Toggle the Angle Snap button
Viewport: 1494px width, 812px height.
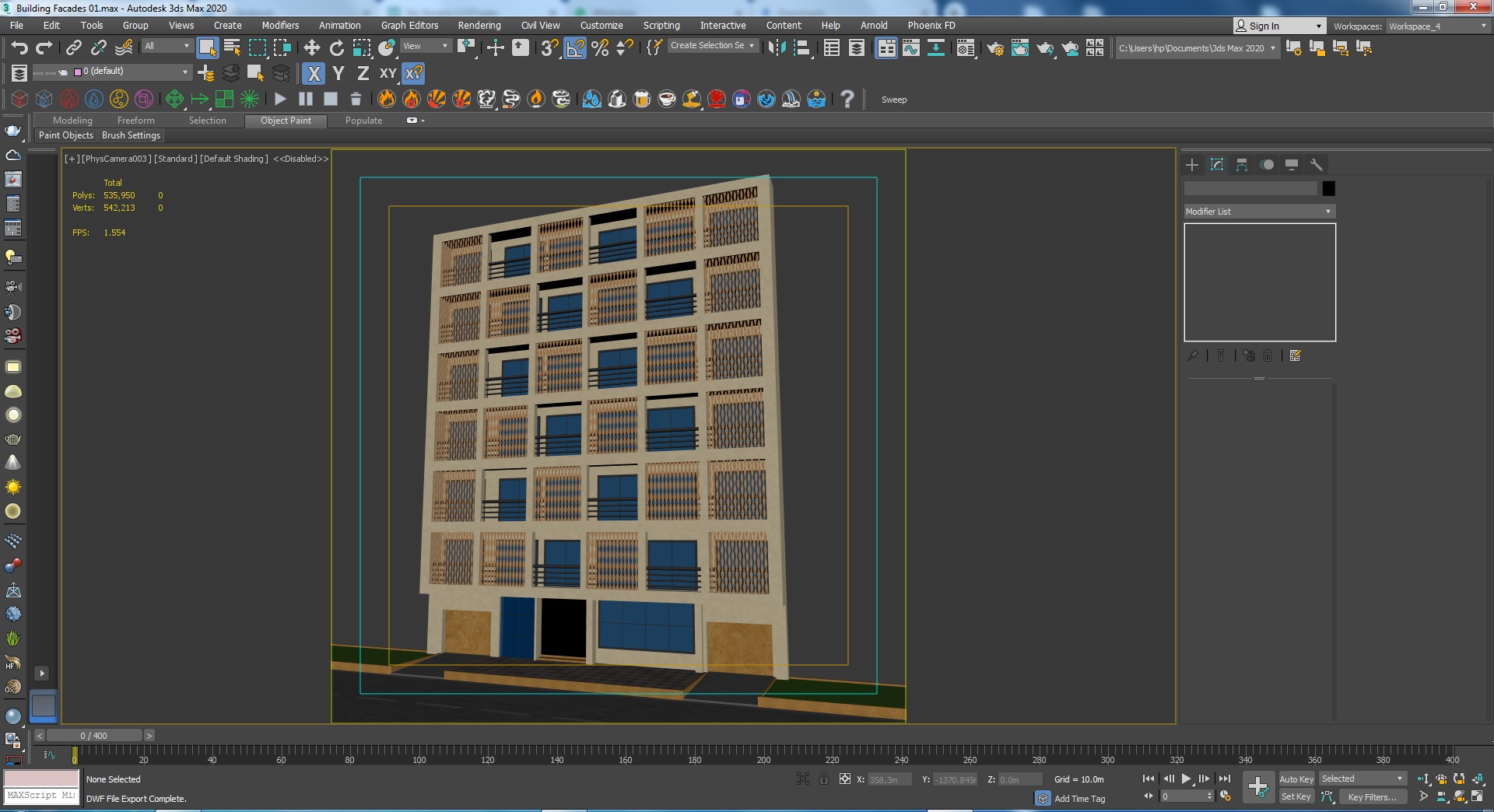click(x=575, y=48)
